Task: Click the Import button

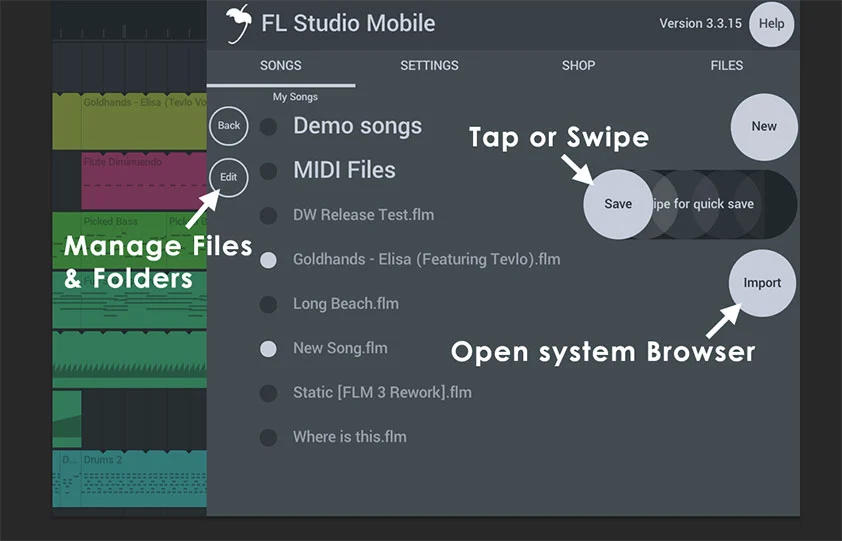Action: click(762, 283)
